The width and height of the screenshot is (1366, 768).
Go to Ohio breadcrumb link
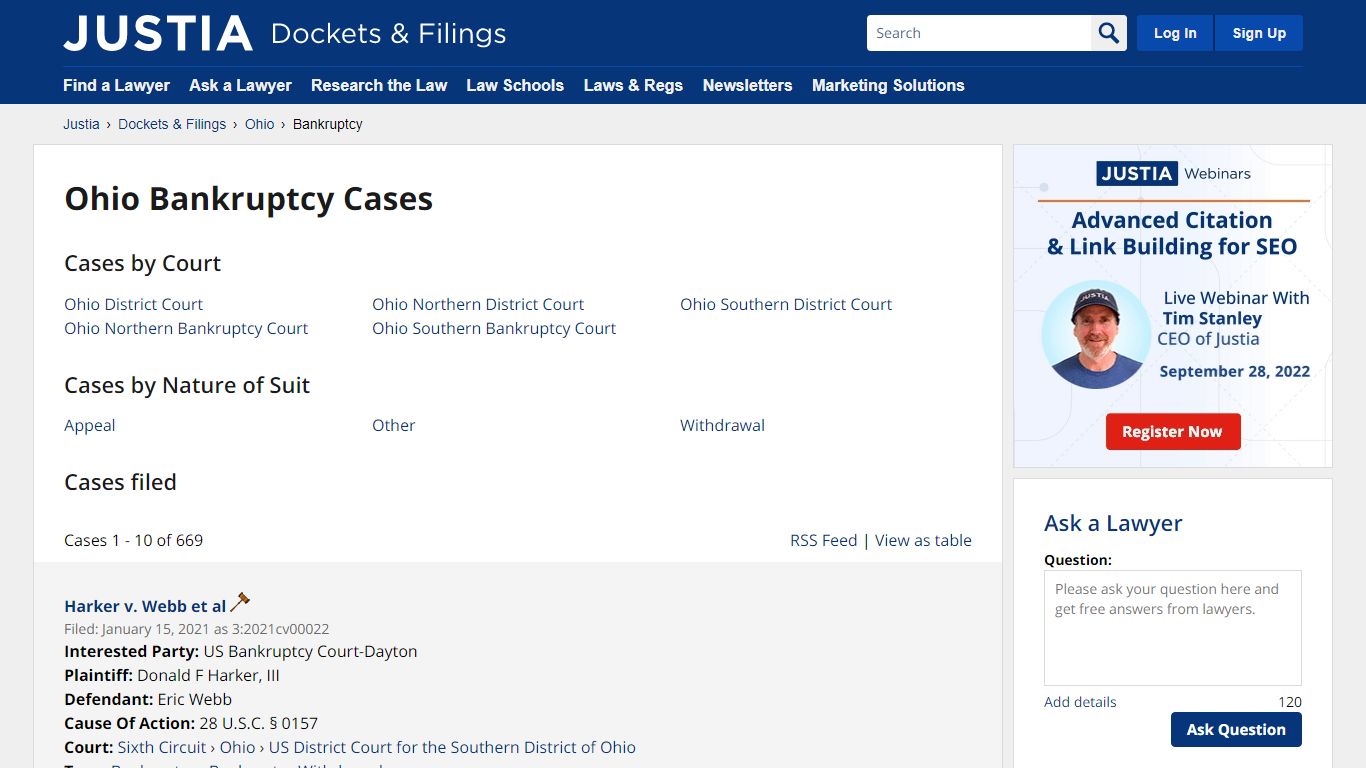[259, 124]
